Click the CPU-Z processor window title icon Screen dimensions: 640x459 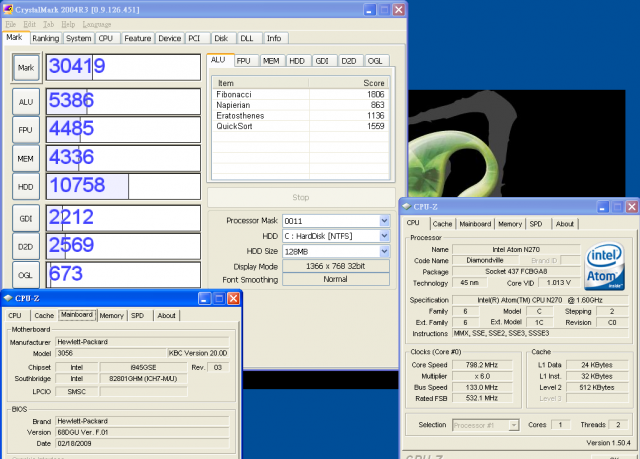point(406,206)
